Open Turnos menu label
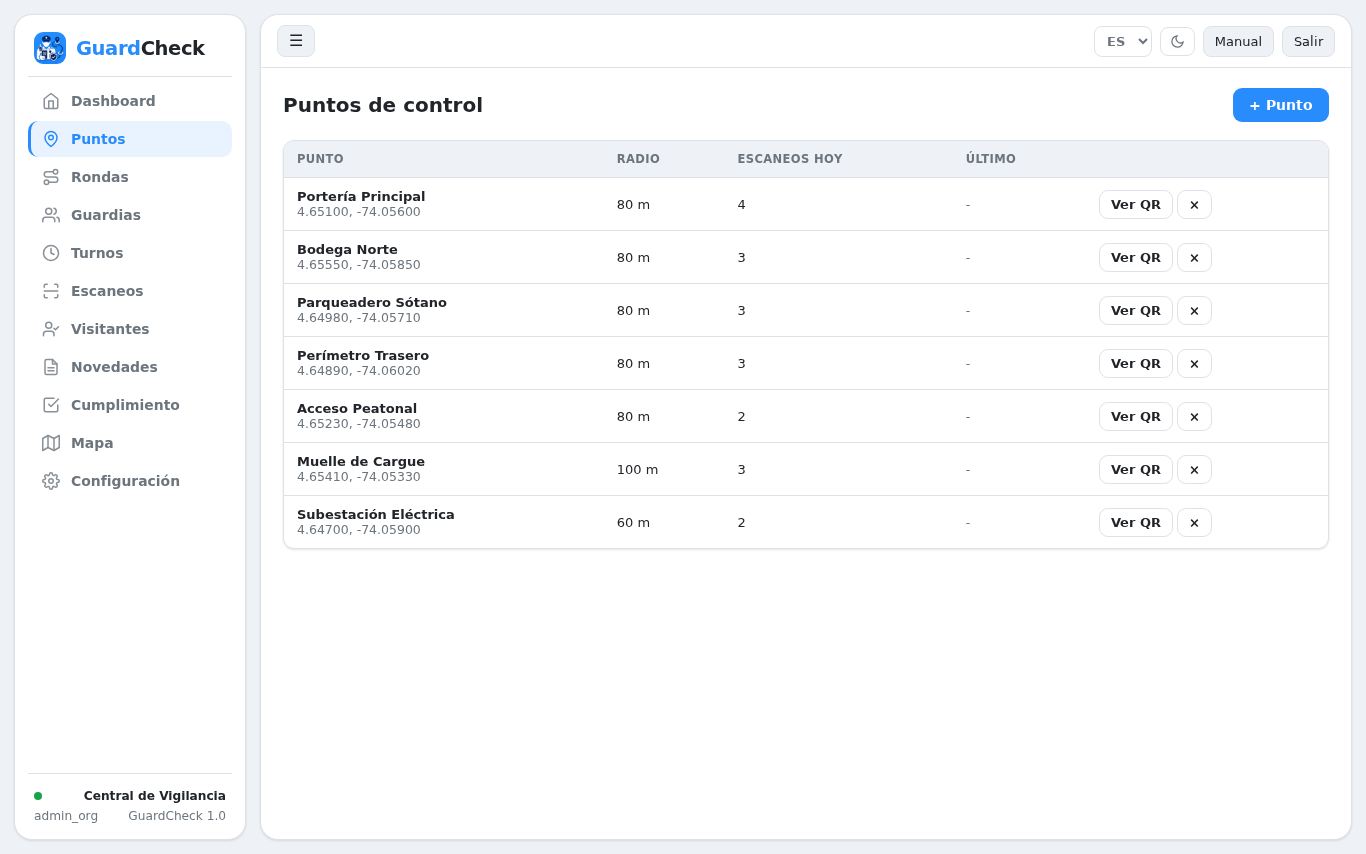The height and width of the screenshot is (854, 1366). [97, 253]
